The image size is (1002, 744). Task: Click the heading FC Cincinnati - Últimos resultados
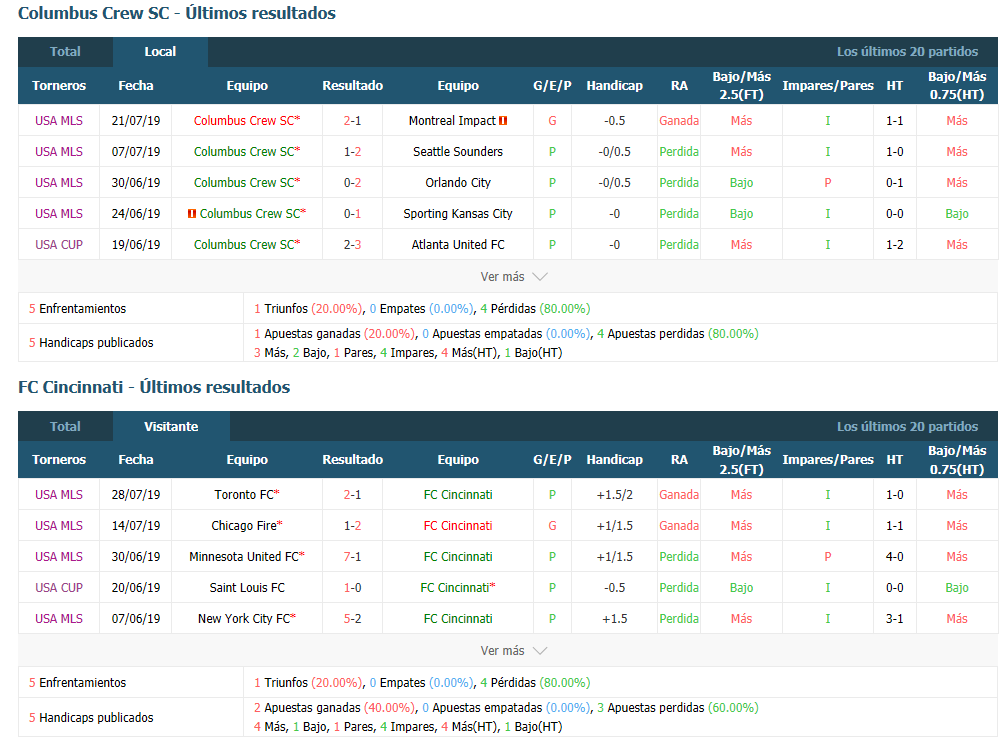154,387
